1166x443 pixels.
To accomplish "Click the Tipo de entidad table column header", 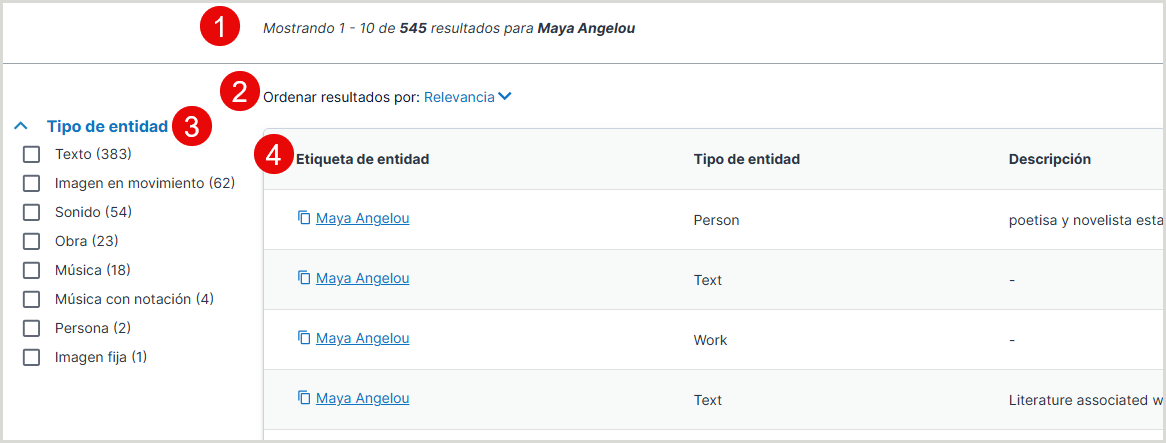I will coord(747,158).
